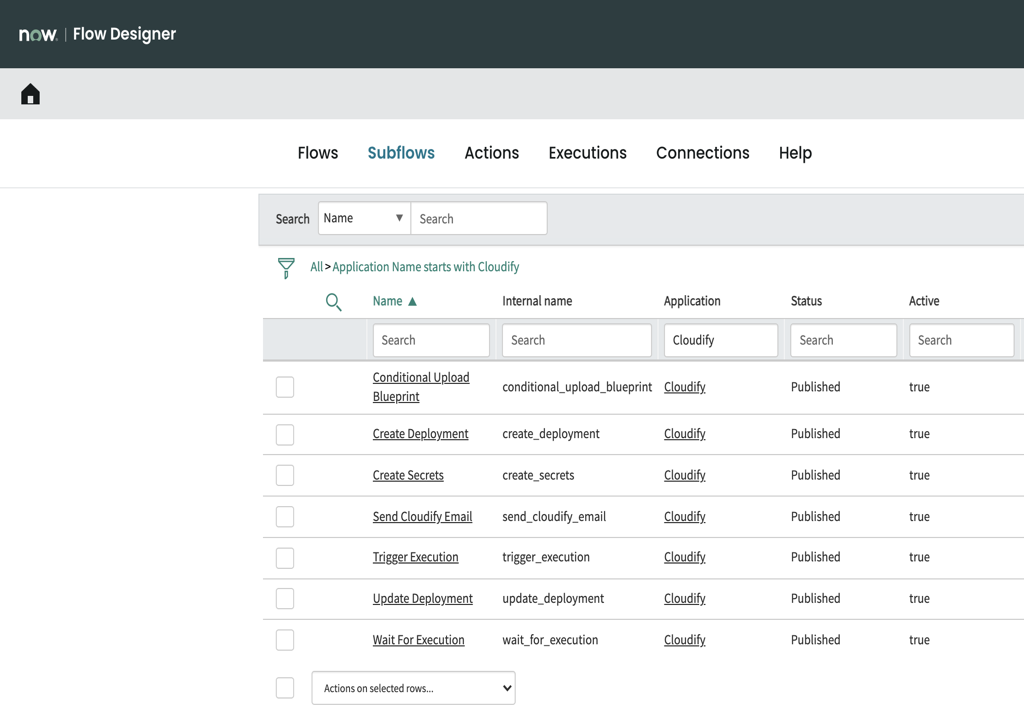Click the Flow Designer title text
Screen dimensions: 1024x720
tap(124, 34)
